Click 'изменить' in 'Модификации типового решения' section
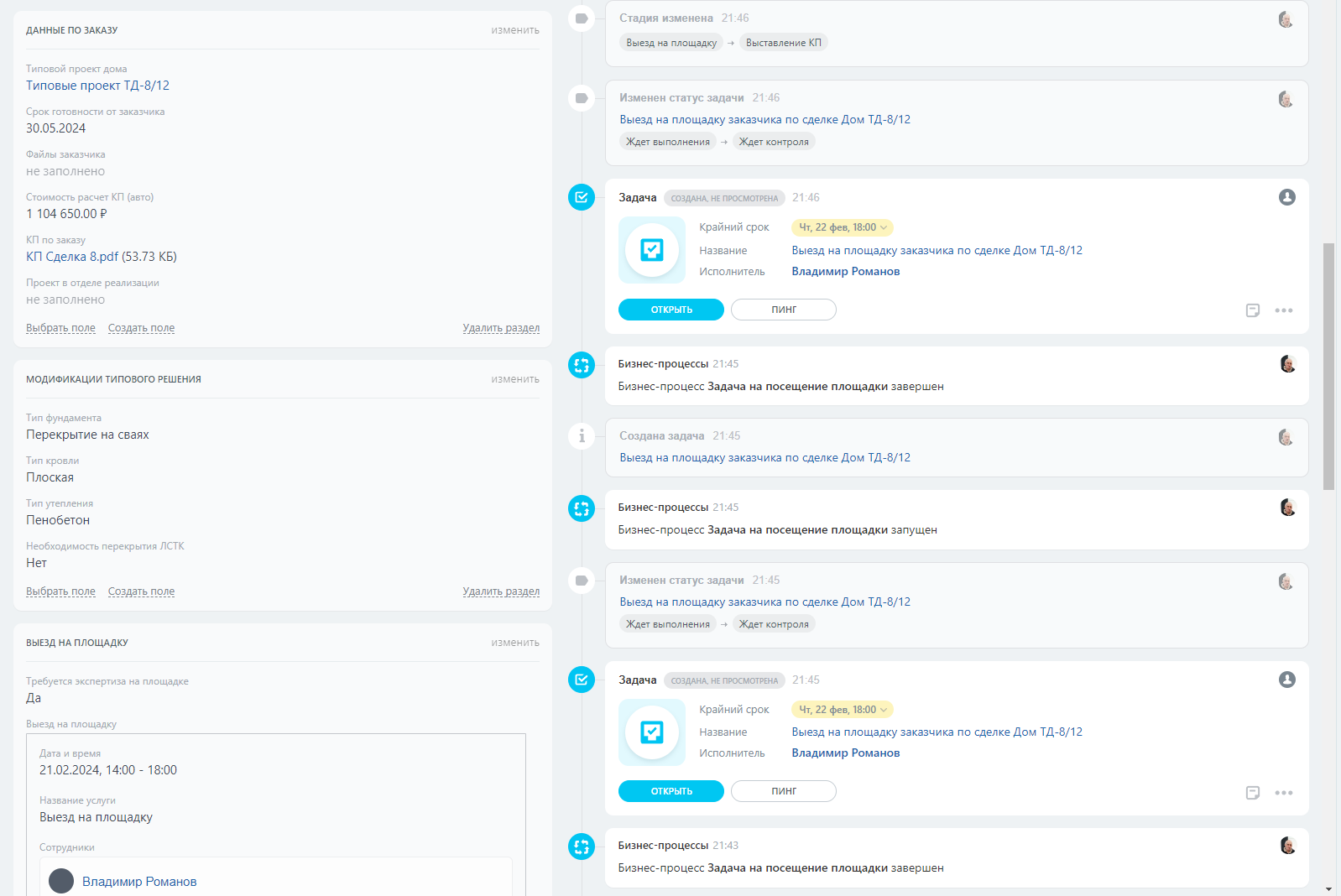The width and height of the screenshot is (1341, 896). point(515,379)
